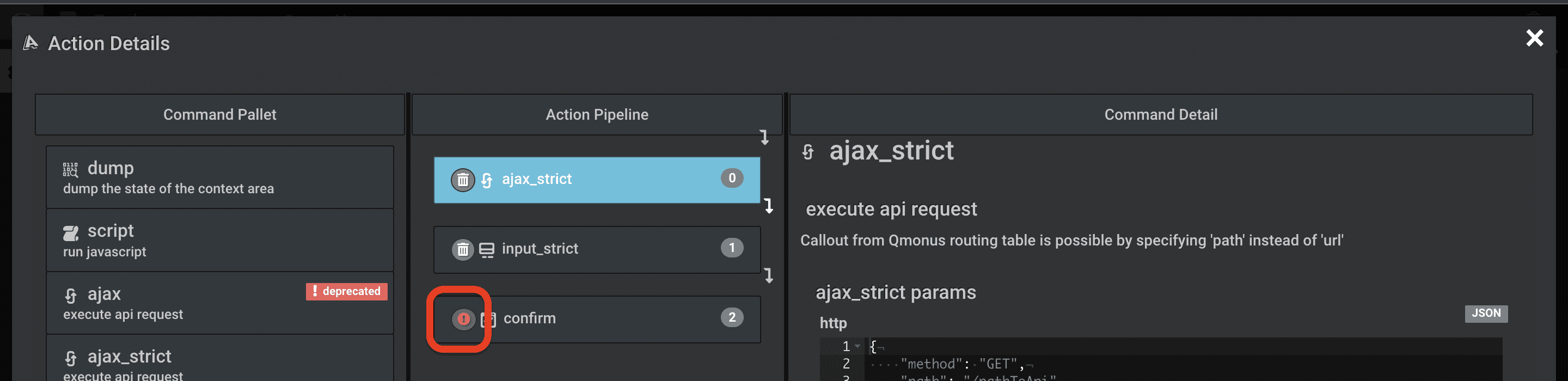Click the "http" parameter label
Image resolution: width=1568 pixels, height=381 pixels.
[x=832, y=323]
